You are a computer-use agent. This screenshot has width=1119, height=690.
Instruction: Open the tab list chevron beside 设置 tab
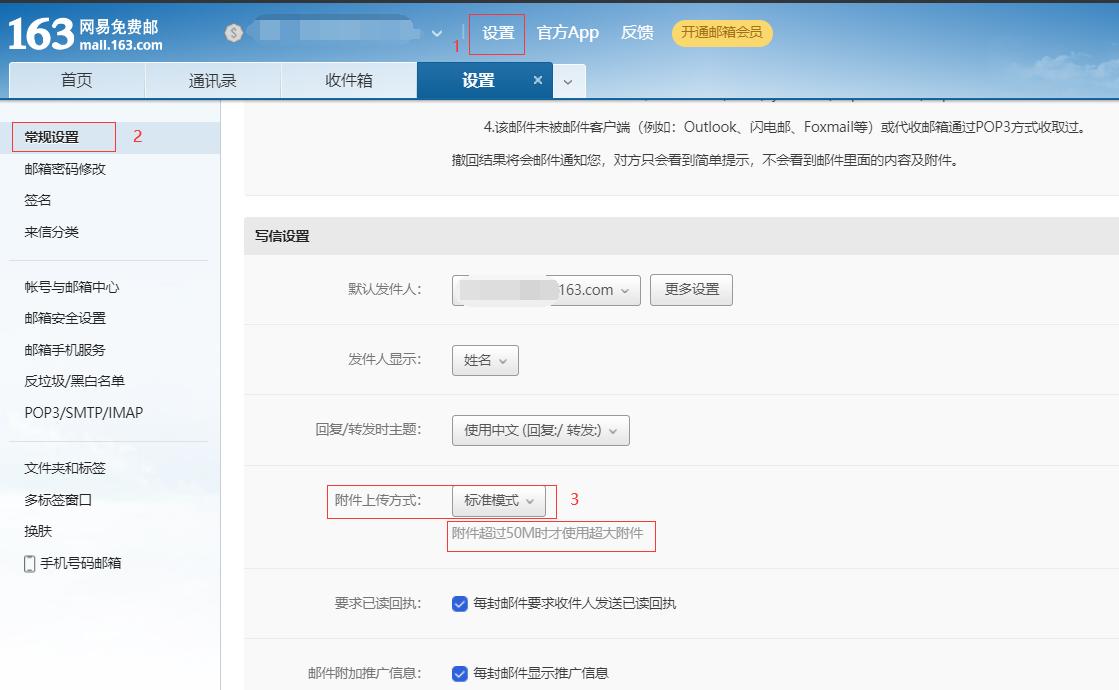[x=567, y=80]
